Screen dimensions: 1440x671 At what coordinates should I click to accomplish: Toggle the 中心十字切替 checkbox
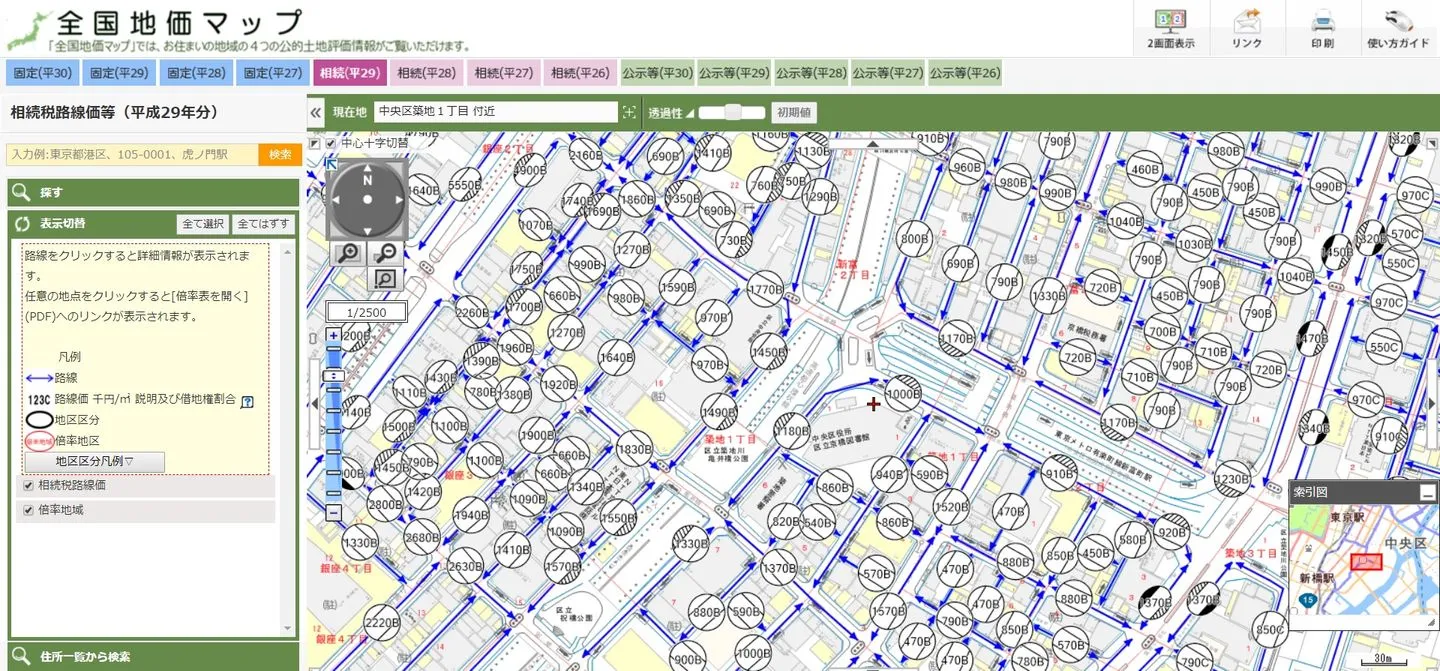click(330, 144)
